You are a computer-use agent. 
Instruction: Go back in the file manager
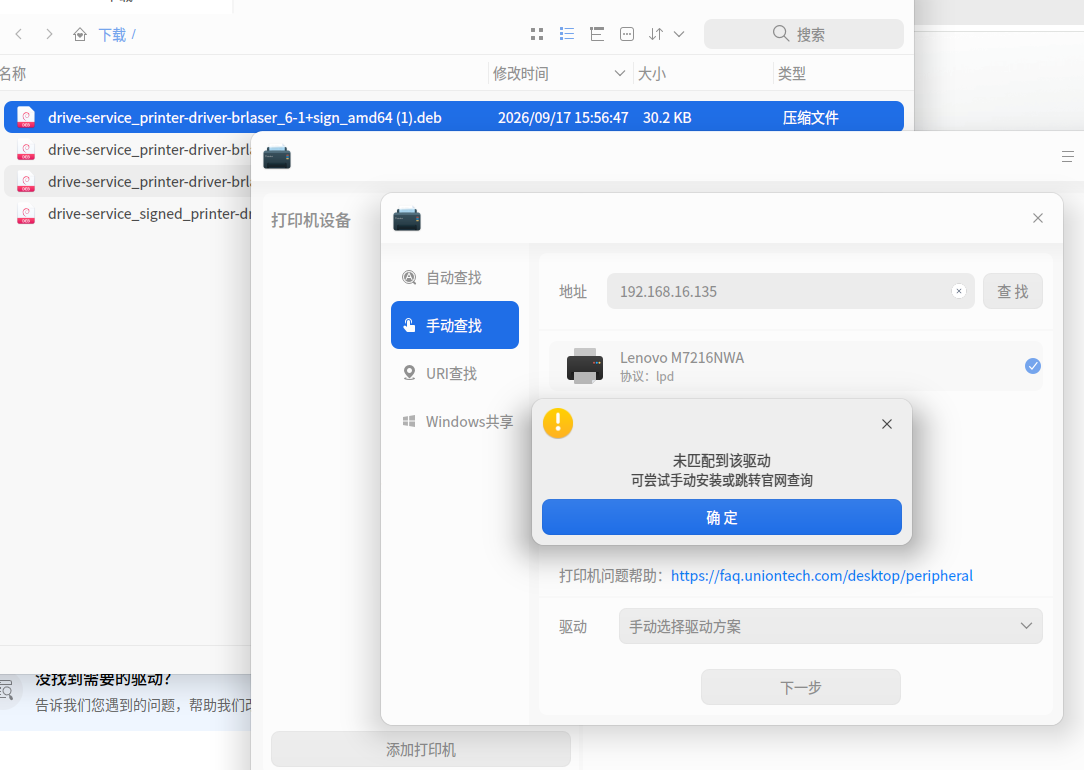tap(19, 34)
